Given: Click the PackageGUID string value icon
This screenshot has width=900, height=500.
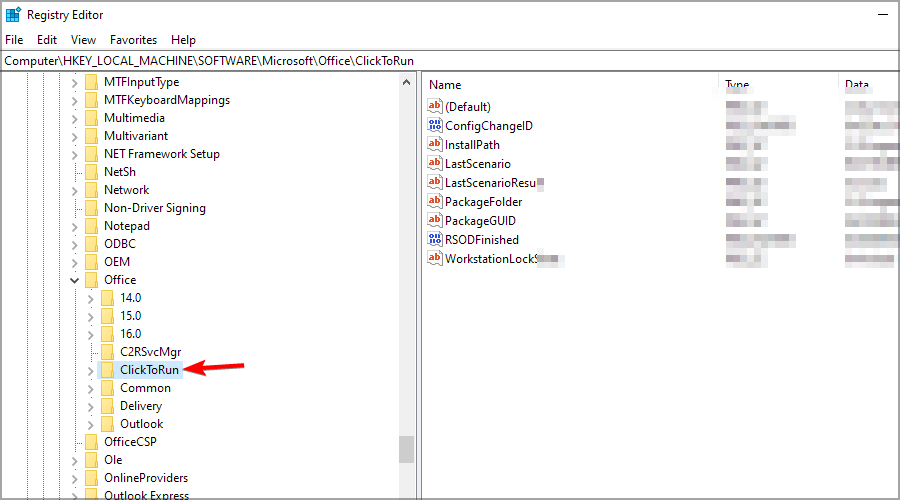Looking at the screenshot, I should point(435,220).
